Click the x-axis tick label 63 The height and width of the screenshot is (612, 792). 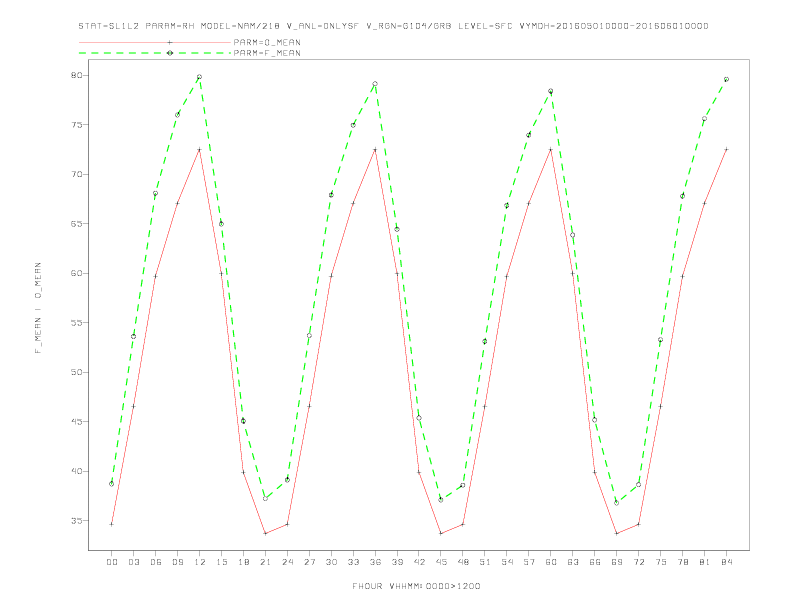click(573, 562)
